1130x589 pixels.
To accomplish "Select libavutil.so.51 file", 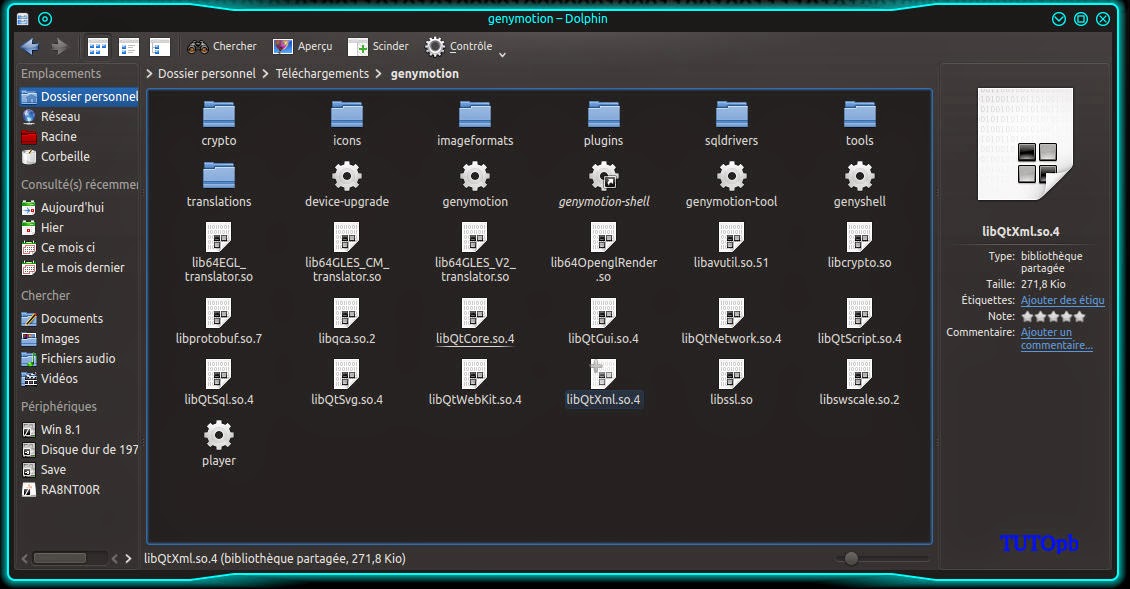I will click(x=731, y=246).
